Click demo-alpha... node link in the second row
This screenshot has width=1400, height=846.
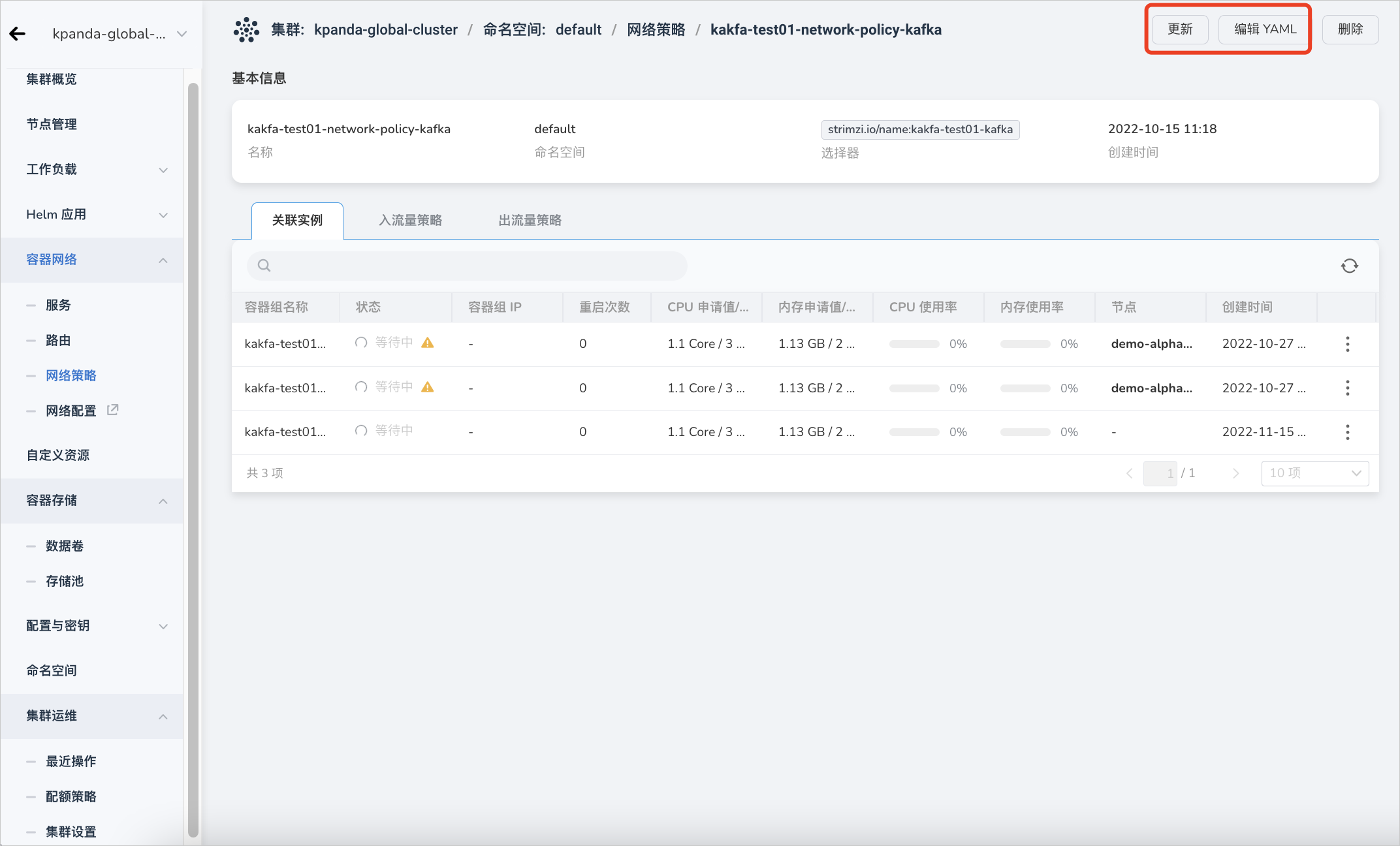point(1152,388)
